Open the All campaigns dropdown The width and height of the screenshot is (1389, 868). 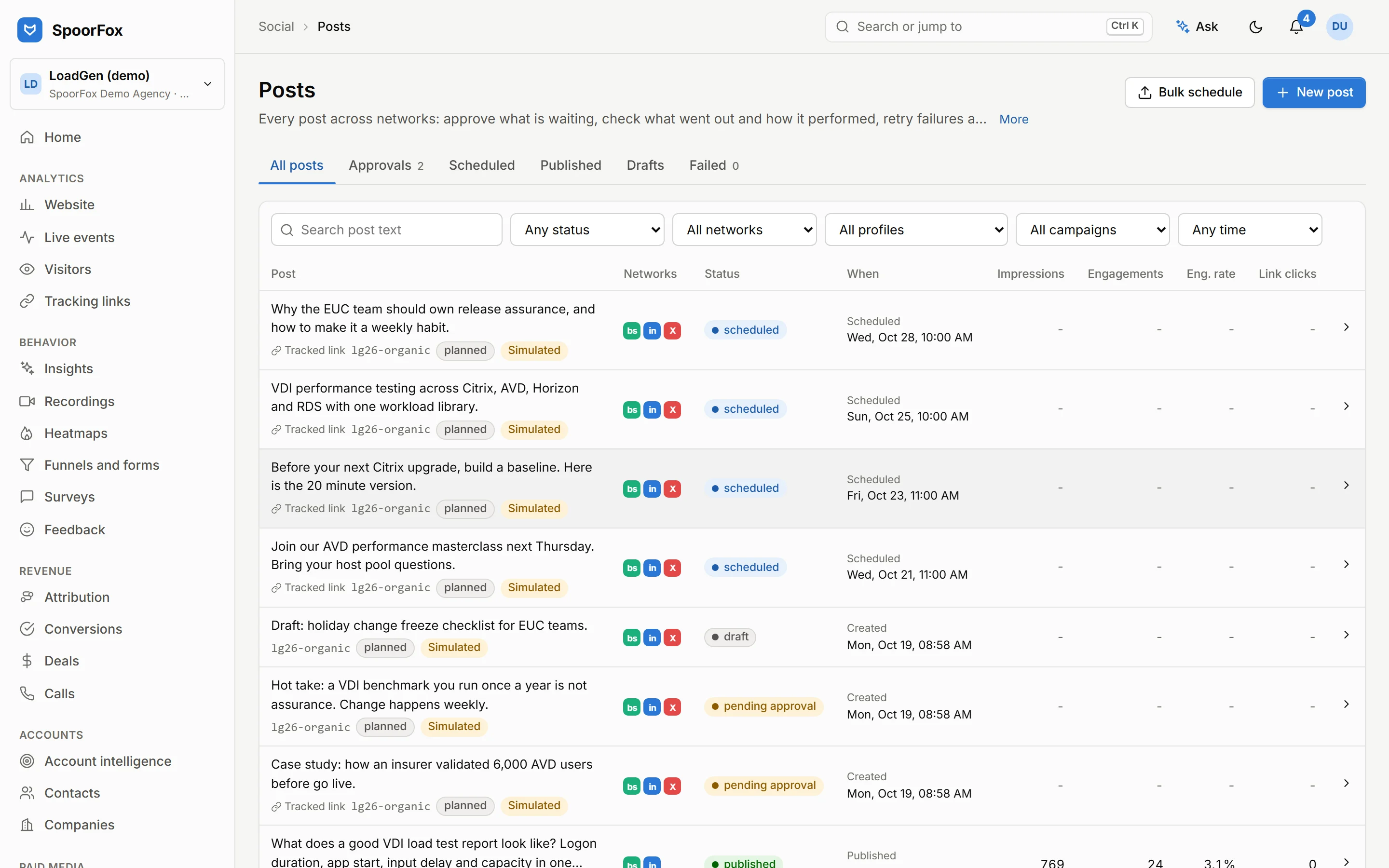coord(1093,230)
